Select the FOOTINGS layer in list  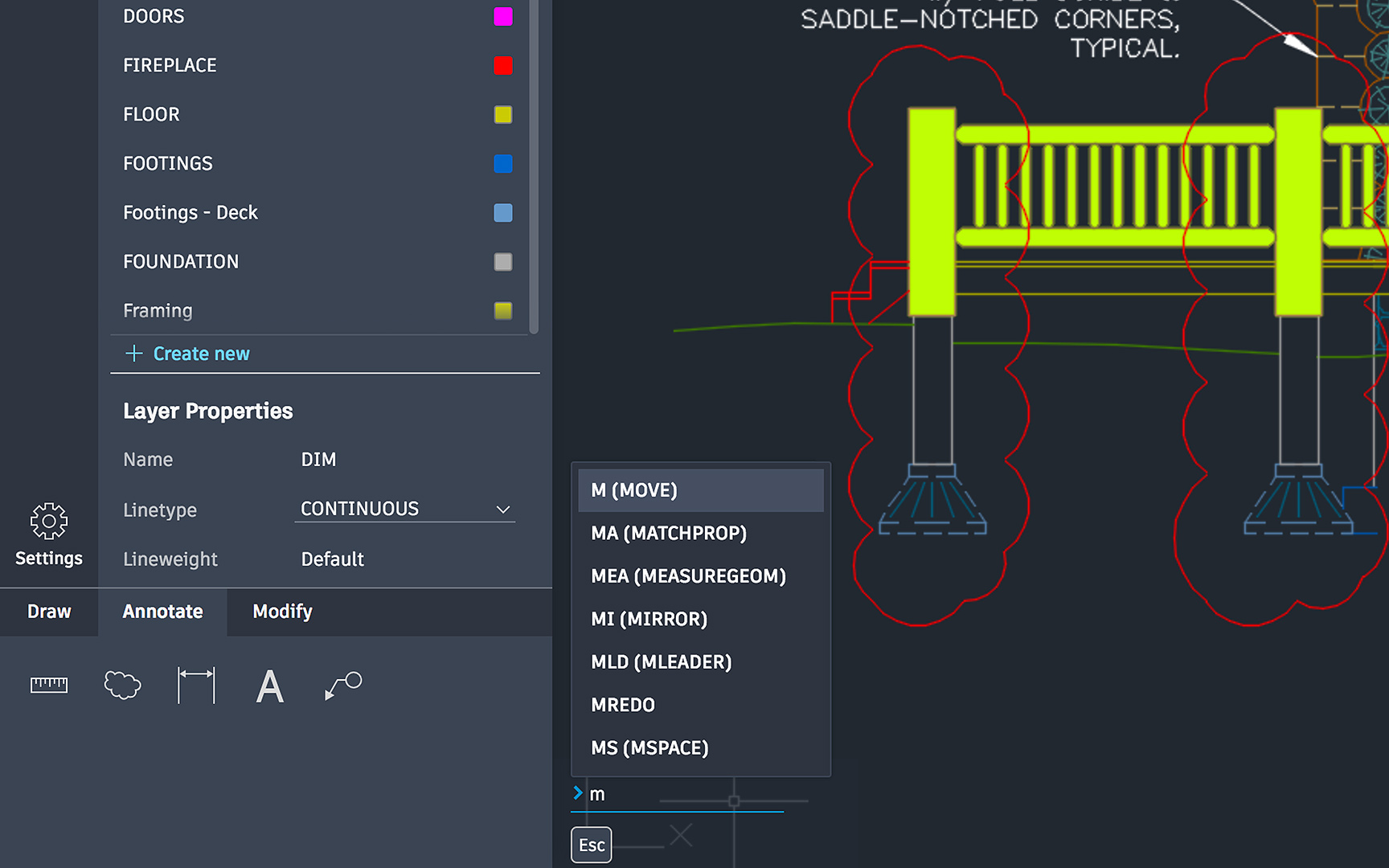tap(168, 164)
